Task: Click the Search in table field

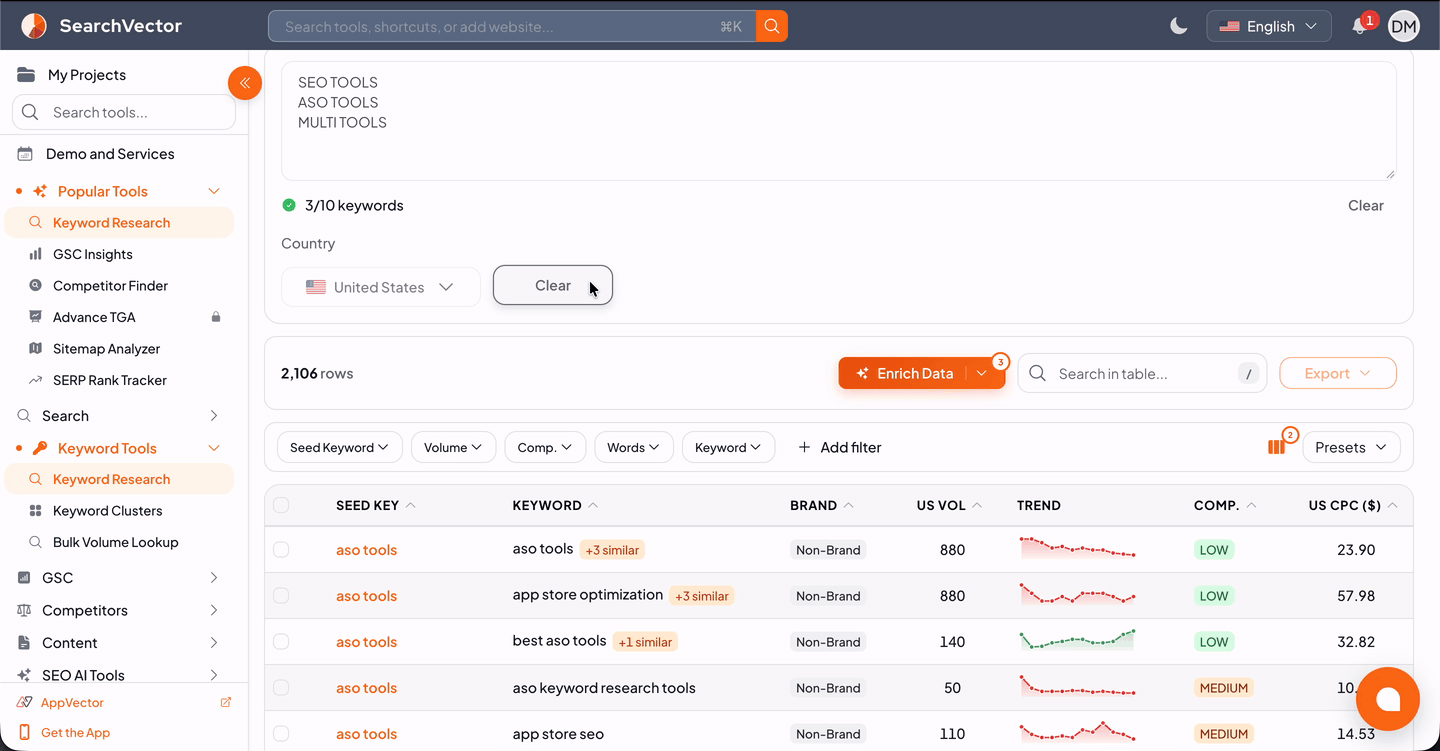Action: 1142,374
